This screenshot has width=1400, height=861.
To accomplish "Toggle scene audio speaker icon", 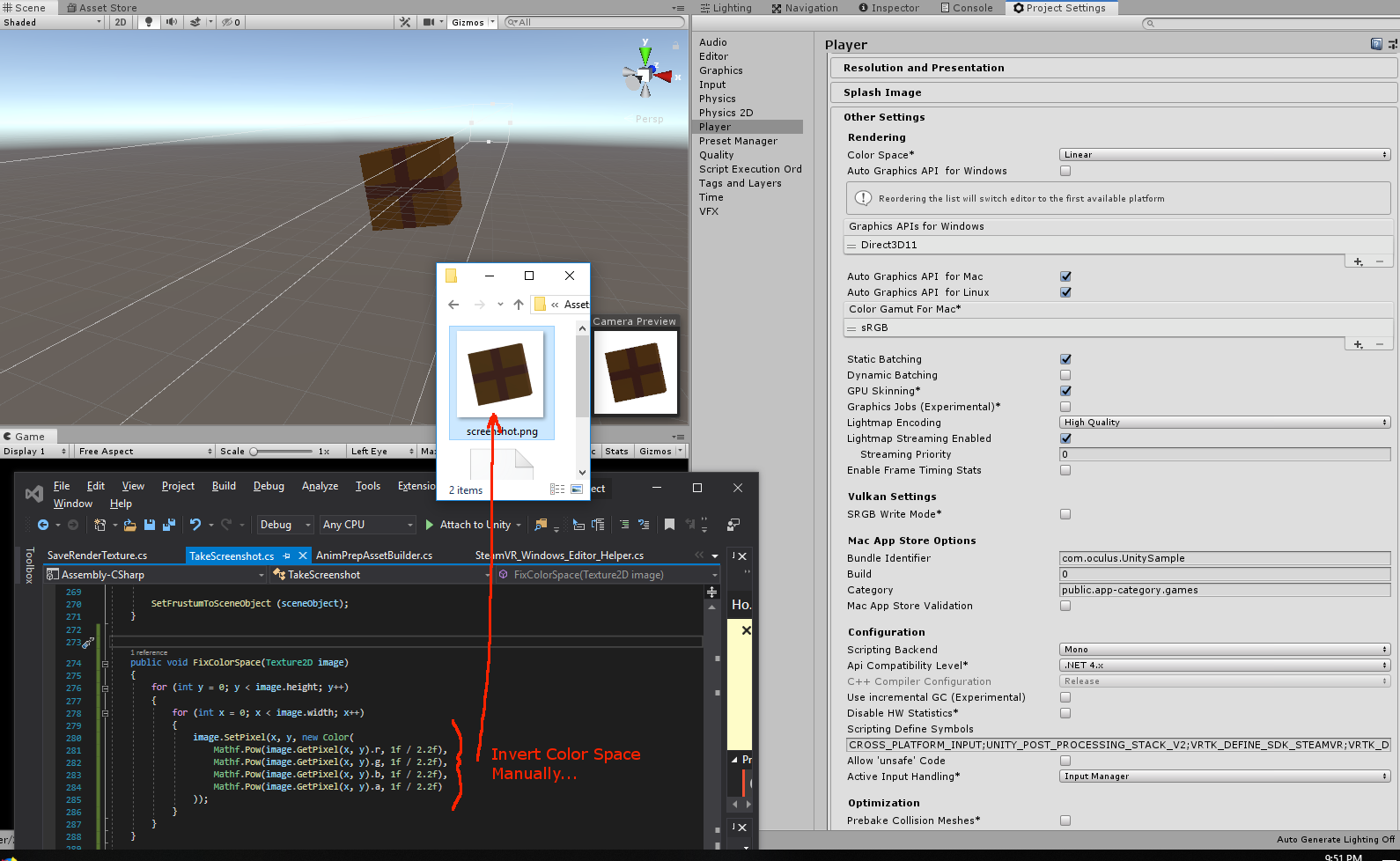I will [x=172, y=22].
